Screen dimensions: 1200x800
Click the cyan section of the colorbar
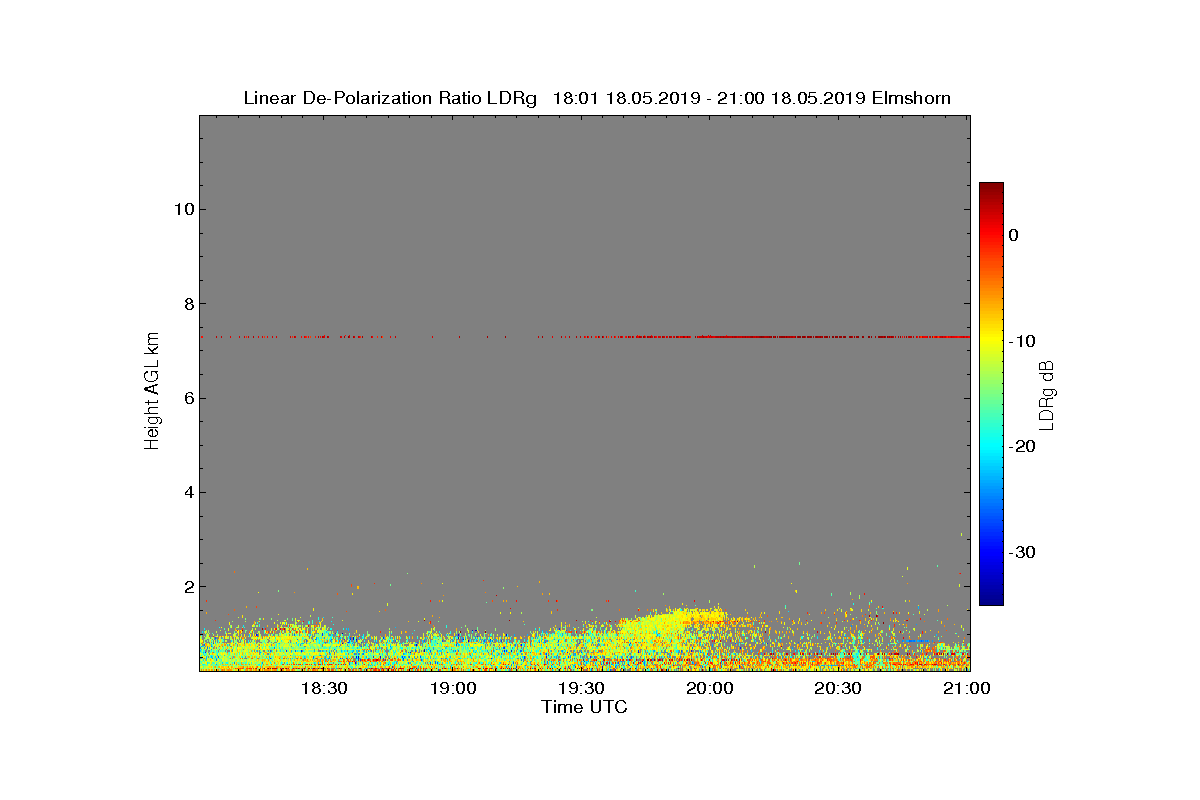(991, 447)
